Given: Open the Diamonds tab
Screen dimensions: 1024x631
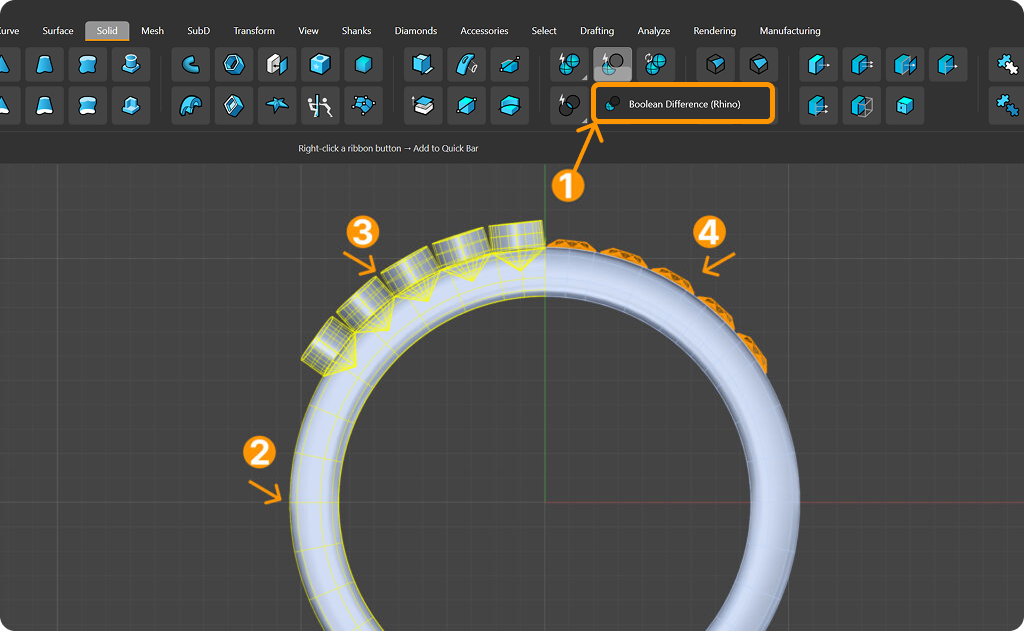Looking at the screenshot, I should point(415,31).
